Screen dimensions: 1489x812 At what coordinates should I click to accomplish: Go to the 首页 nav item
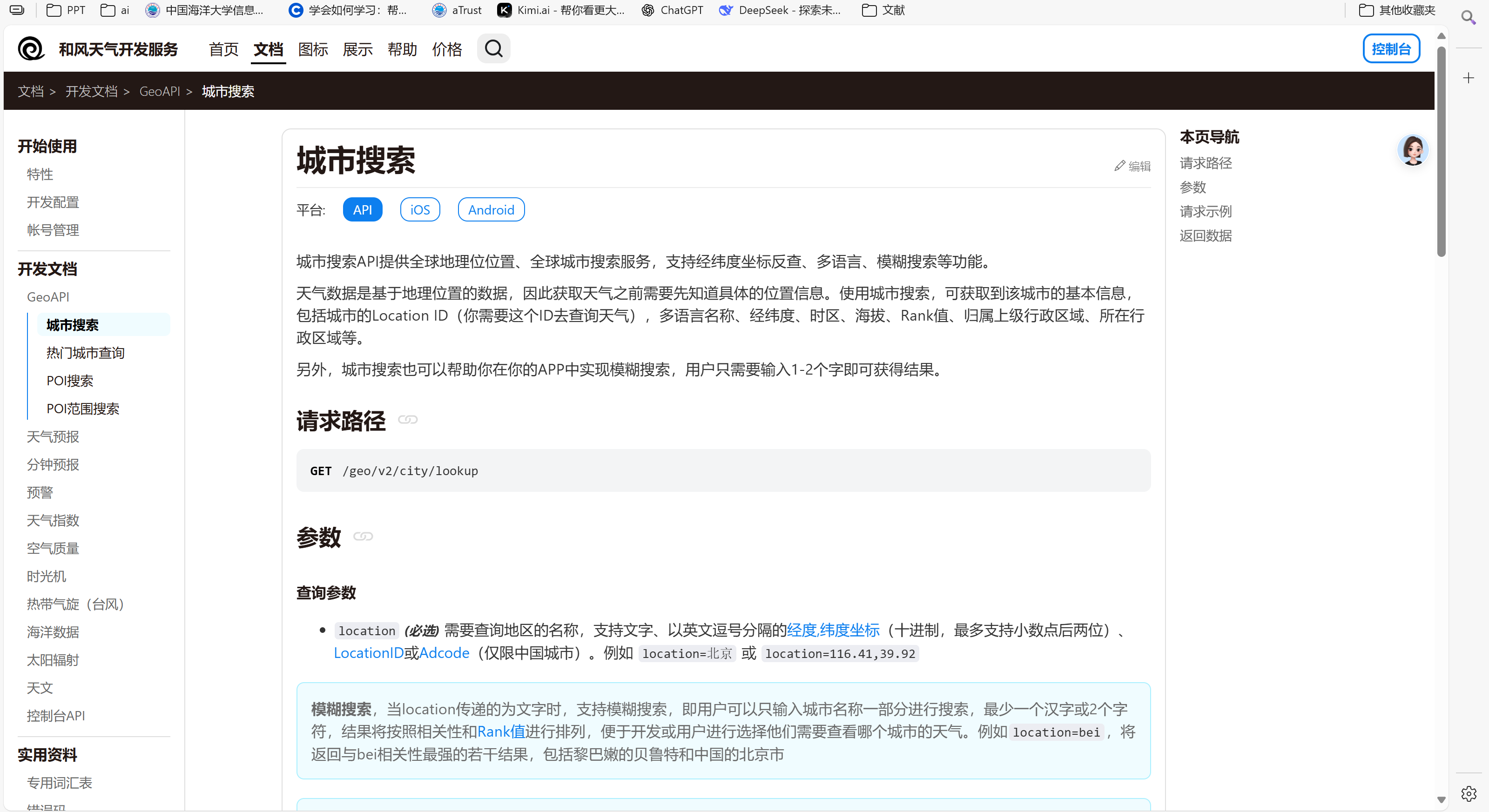[x=224, y=49]
